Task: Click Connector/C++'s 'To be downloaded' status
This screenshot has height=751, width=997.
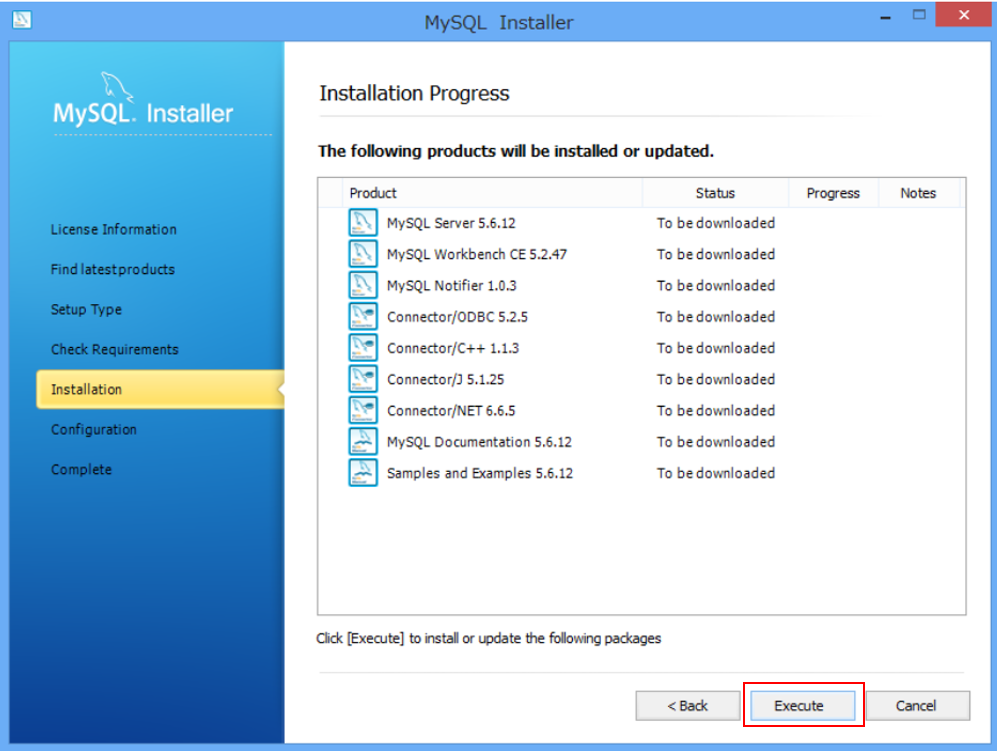Action: pyautogui.click(x=716, y=348)
